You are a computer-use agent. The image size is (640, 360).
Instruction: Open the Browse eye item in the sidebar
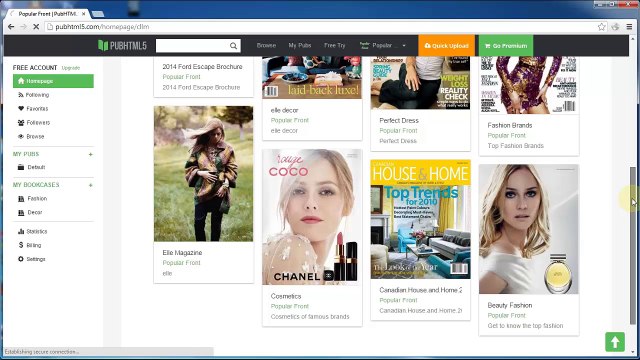pos(31,136)
